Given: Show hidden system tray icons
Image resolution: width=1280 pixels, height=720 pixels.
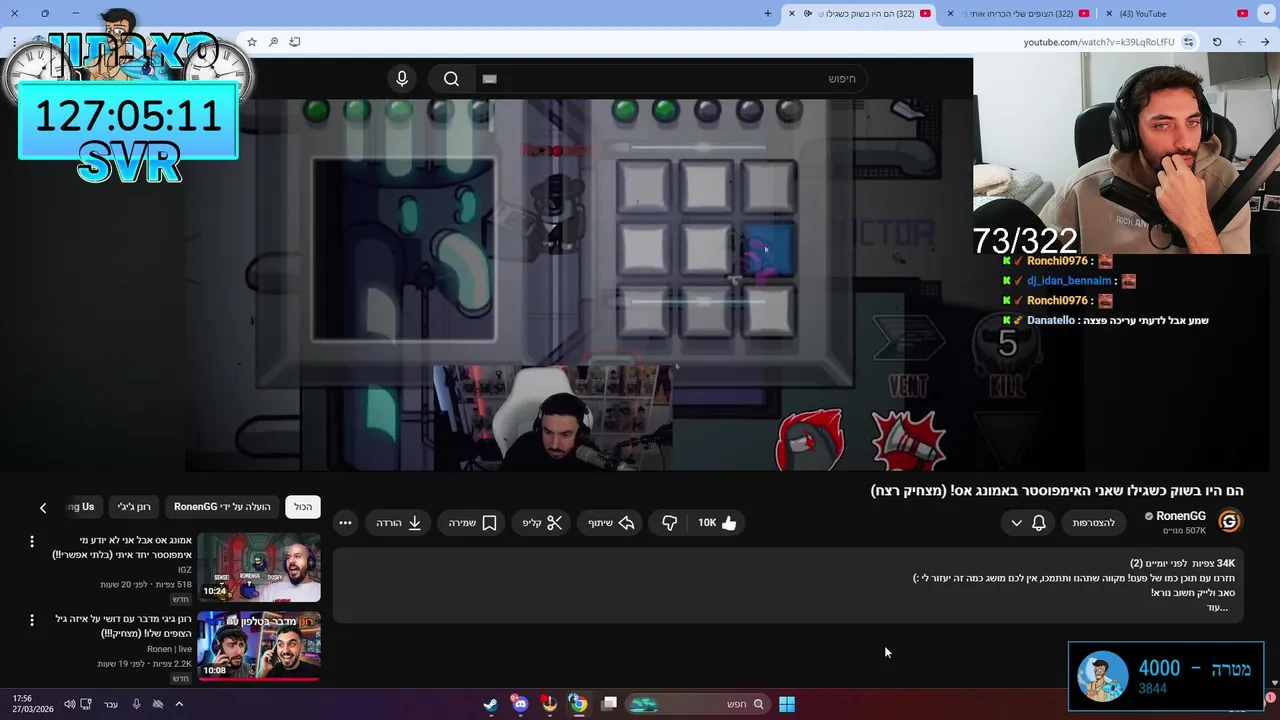Looking at the screenshot, I should point(179,704).
